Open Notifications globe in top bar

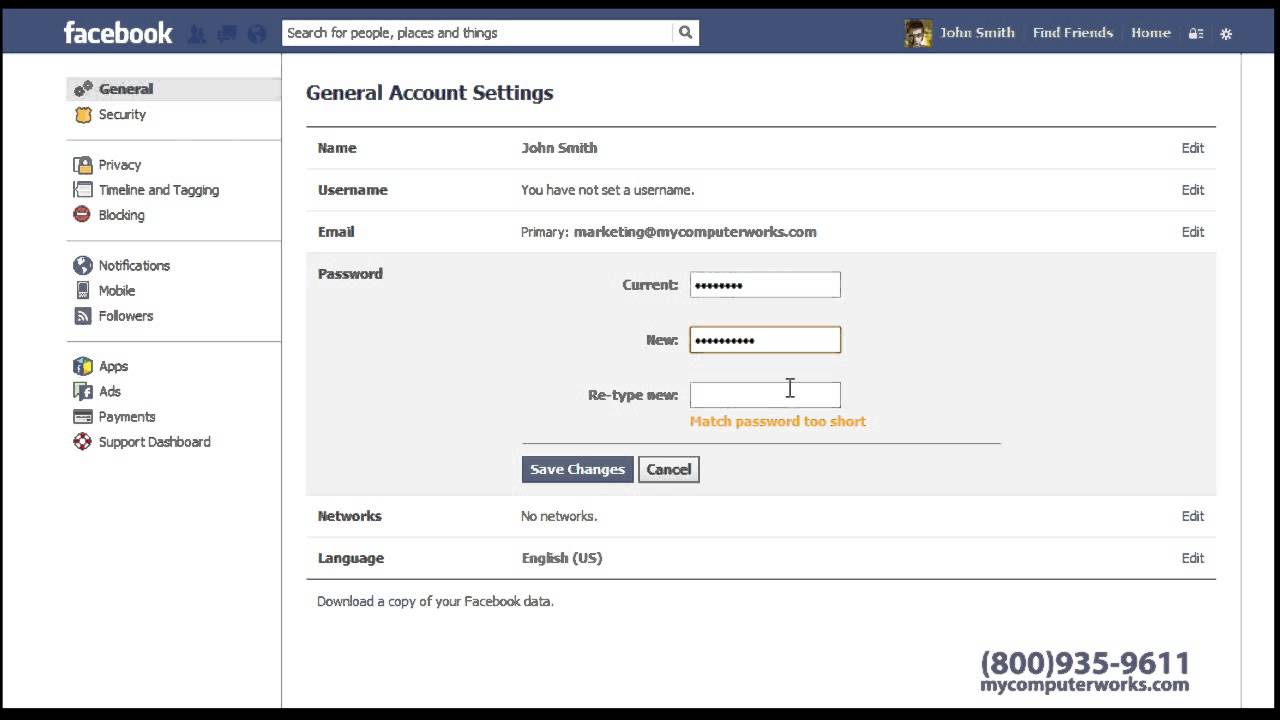256,33
